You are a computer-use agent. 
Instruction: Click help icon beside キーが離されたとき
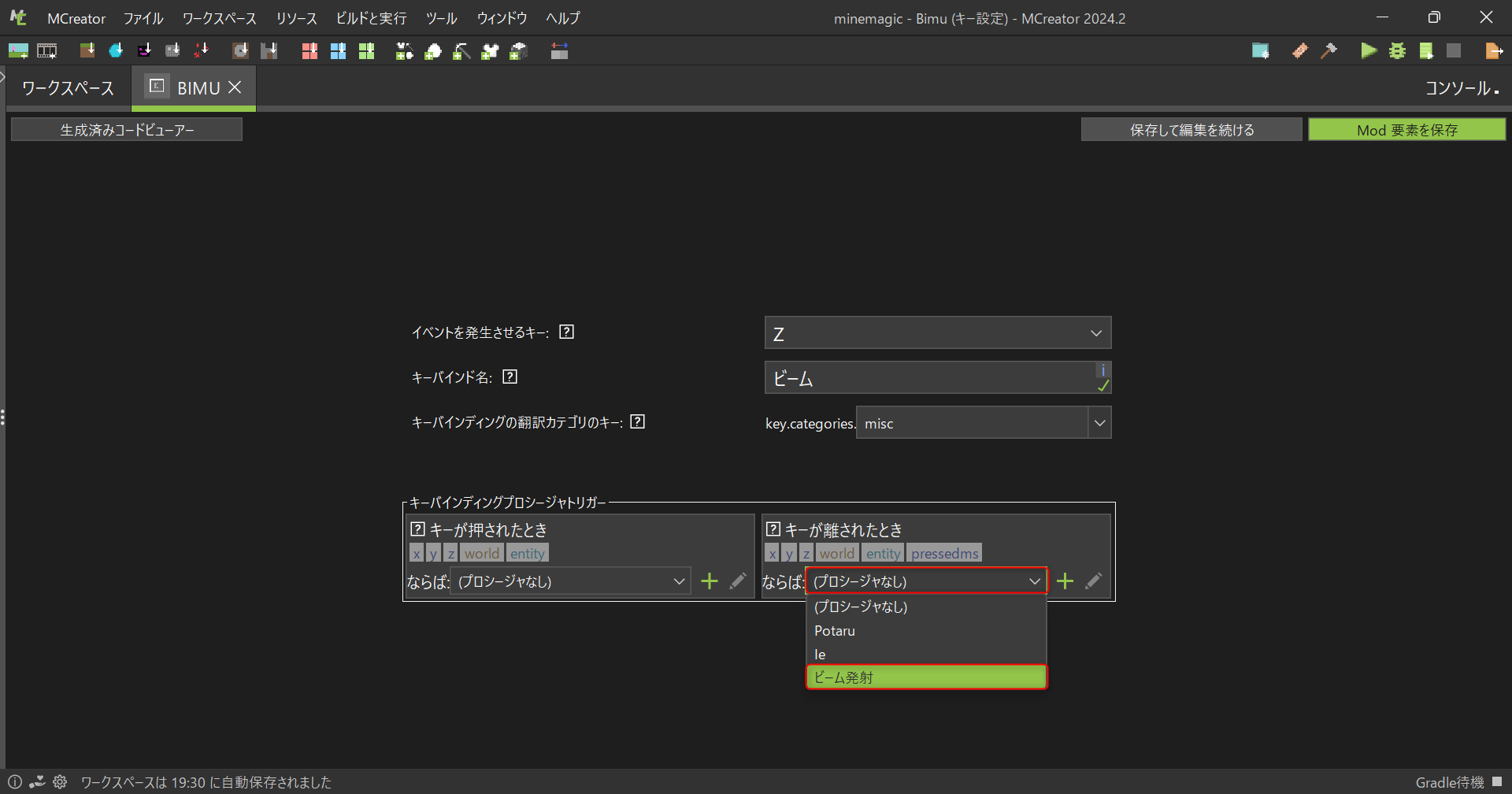point(773,529)
